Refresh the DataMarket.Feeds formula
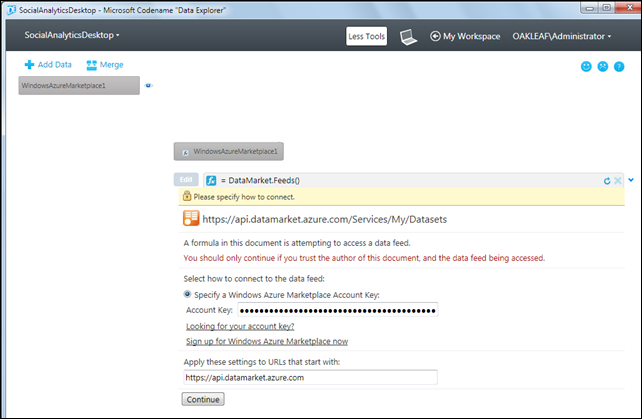The width and height of the screenshot is (642, 419). [607, 181]
